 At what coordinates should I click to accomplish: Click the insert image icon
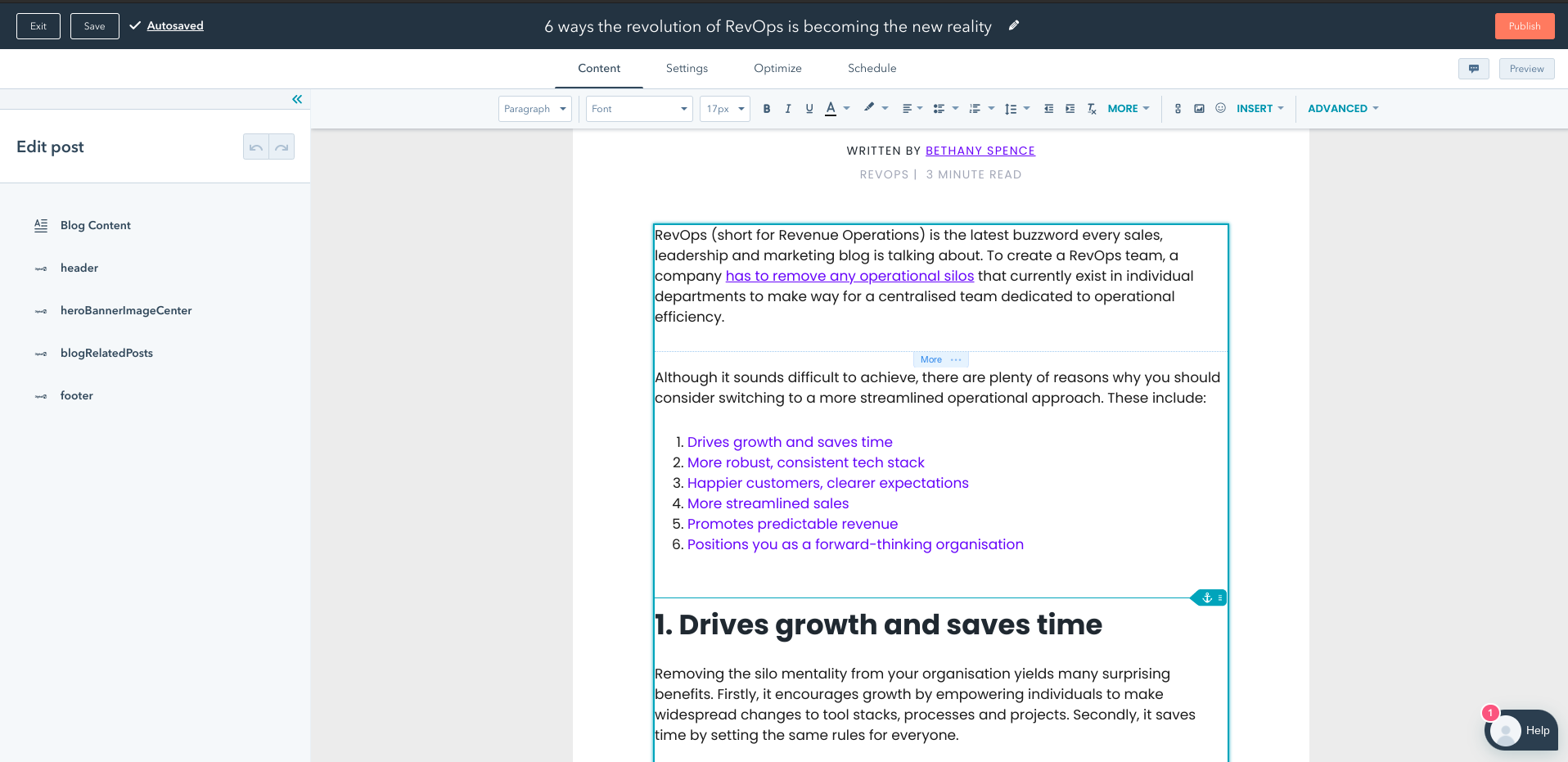(1199, 109)
